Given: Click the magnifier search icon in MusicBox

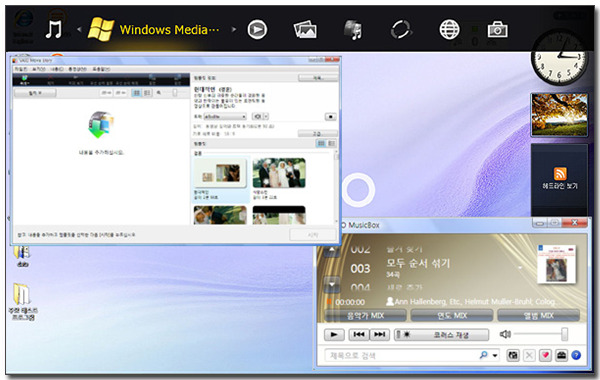Looking at the screenshot, I should click(x=483, y=355).
